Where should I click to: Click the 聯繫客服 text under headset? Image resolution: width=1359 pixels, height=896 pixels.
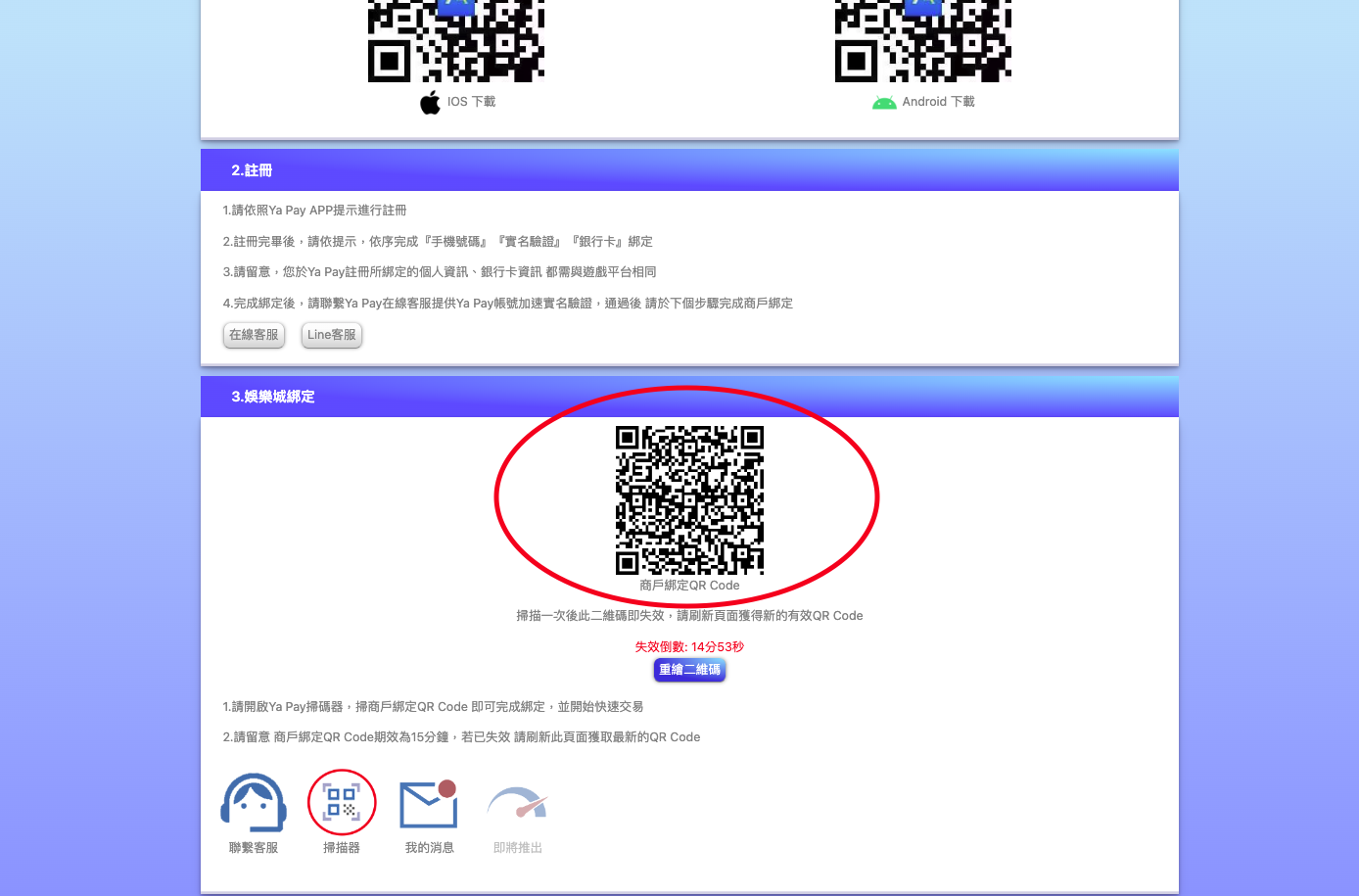(254, 848)
